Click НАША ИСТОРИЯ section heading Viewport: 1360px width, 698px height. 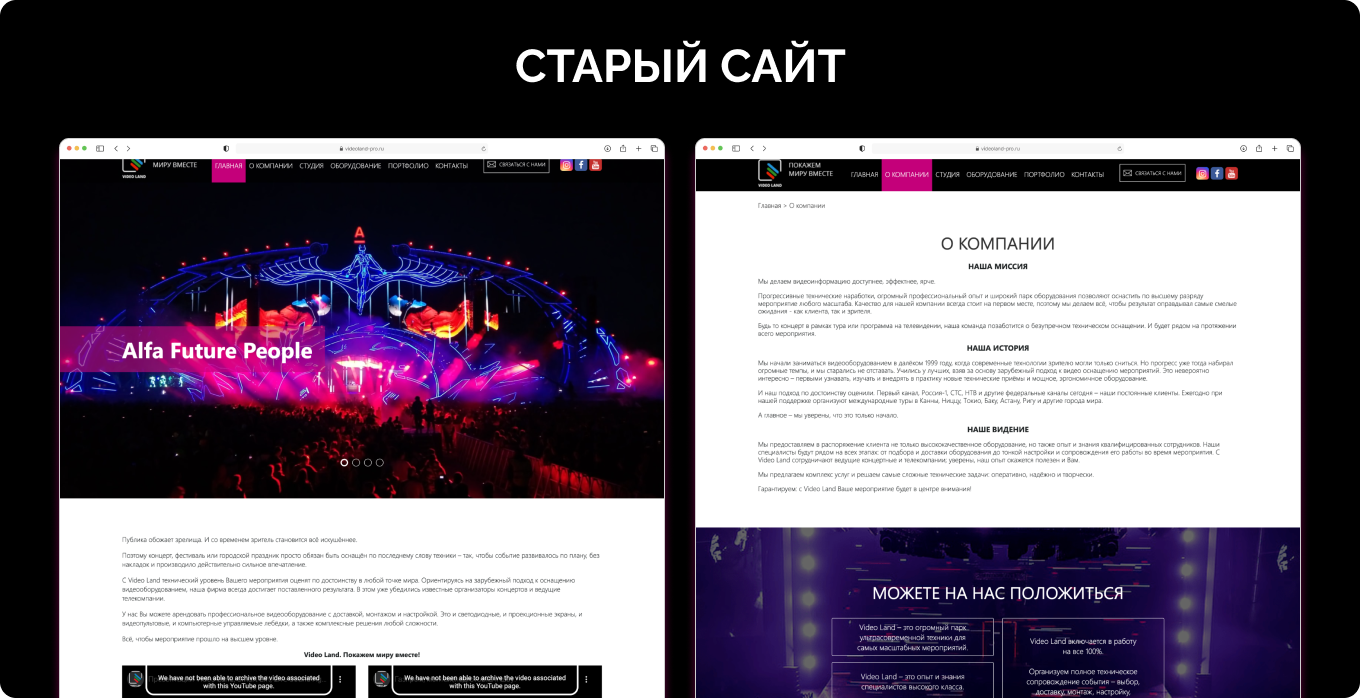997,348
